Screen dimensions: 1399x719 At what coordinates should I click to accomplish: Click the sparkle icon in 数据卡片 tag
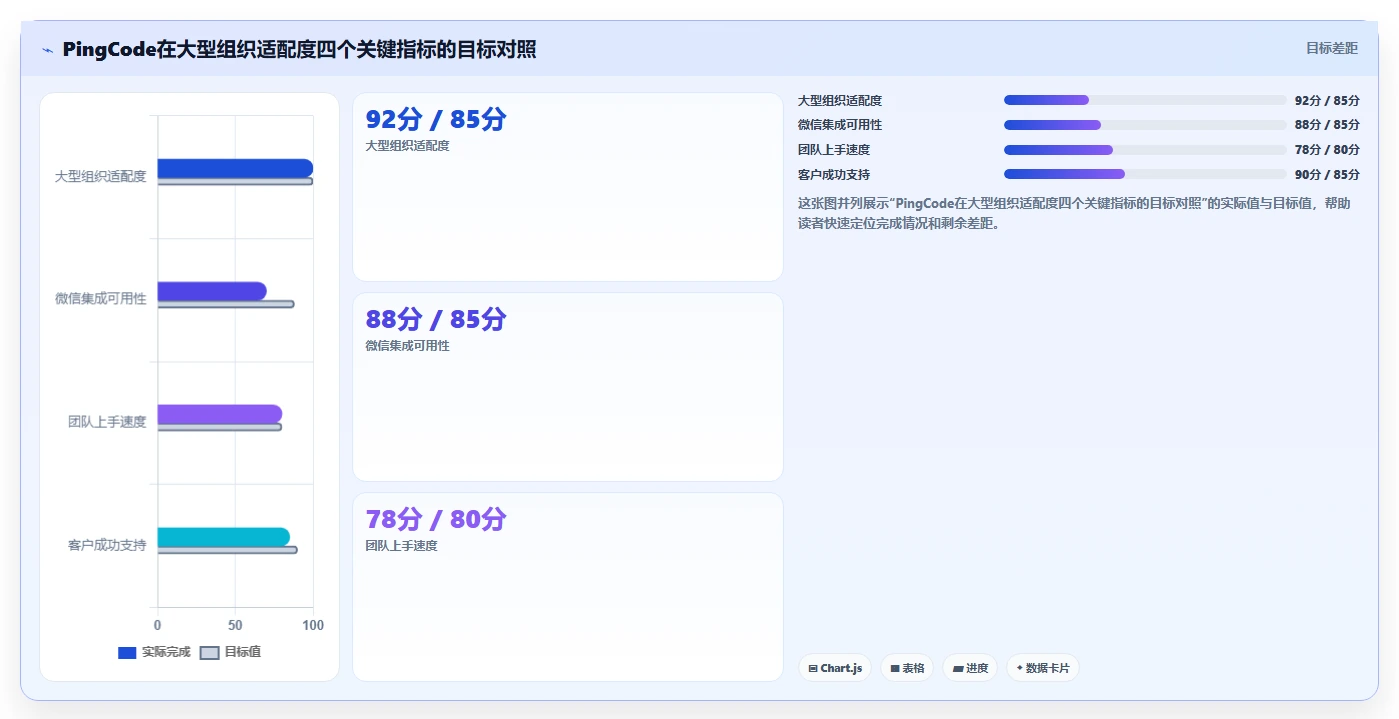(x=1019, y=668)
